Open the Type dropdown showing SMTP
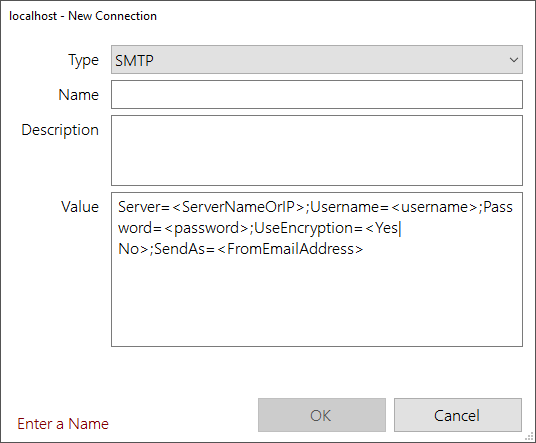The height and width of the screenshot is (443, 536). (317, 59)
